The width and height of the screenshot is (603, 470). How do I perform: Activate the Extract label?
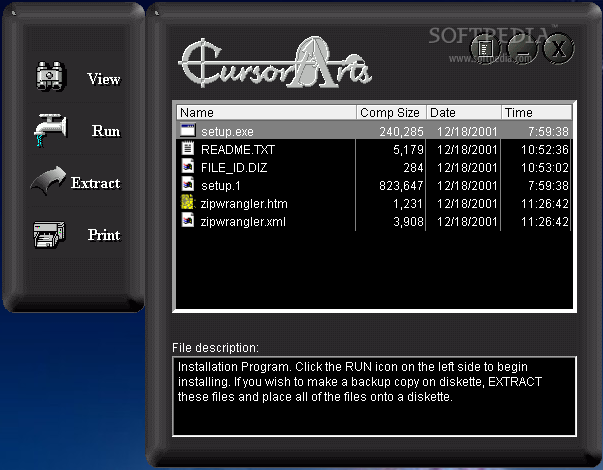[x=95, y=183]
